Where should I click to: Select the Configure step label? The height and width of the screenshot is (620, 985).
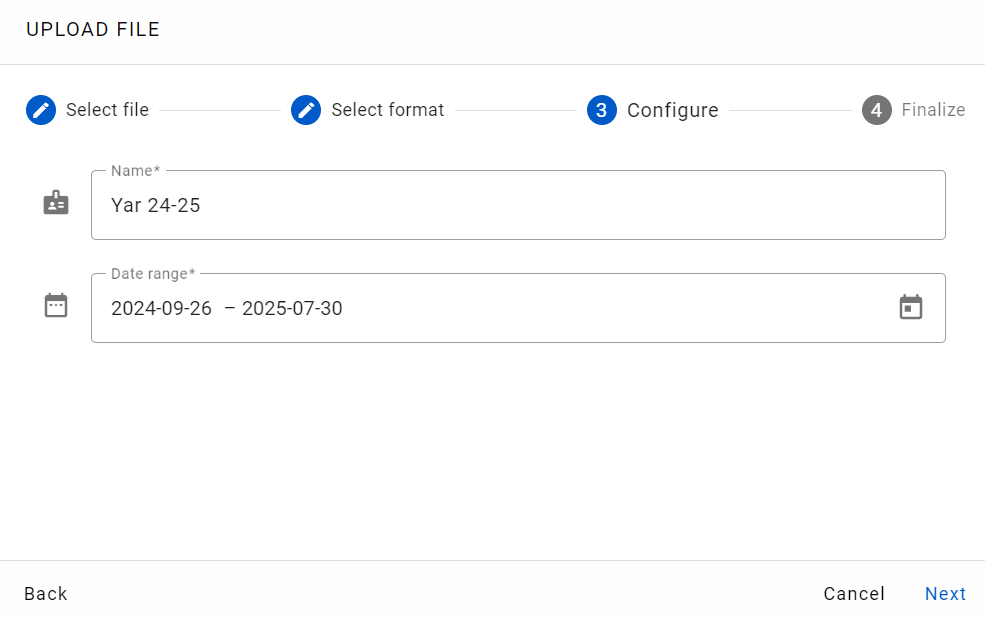(x=673, y=110)
